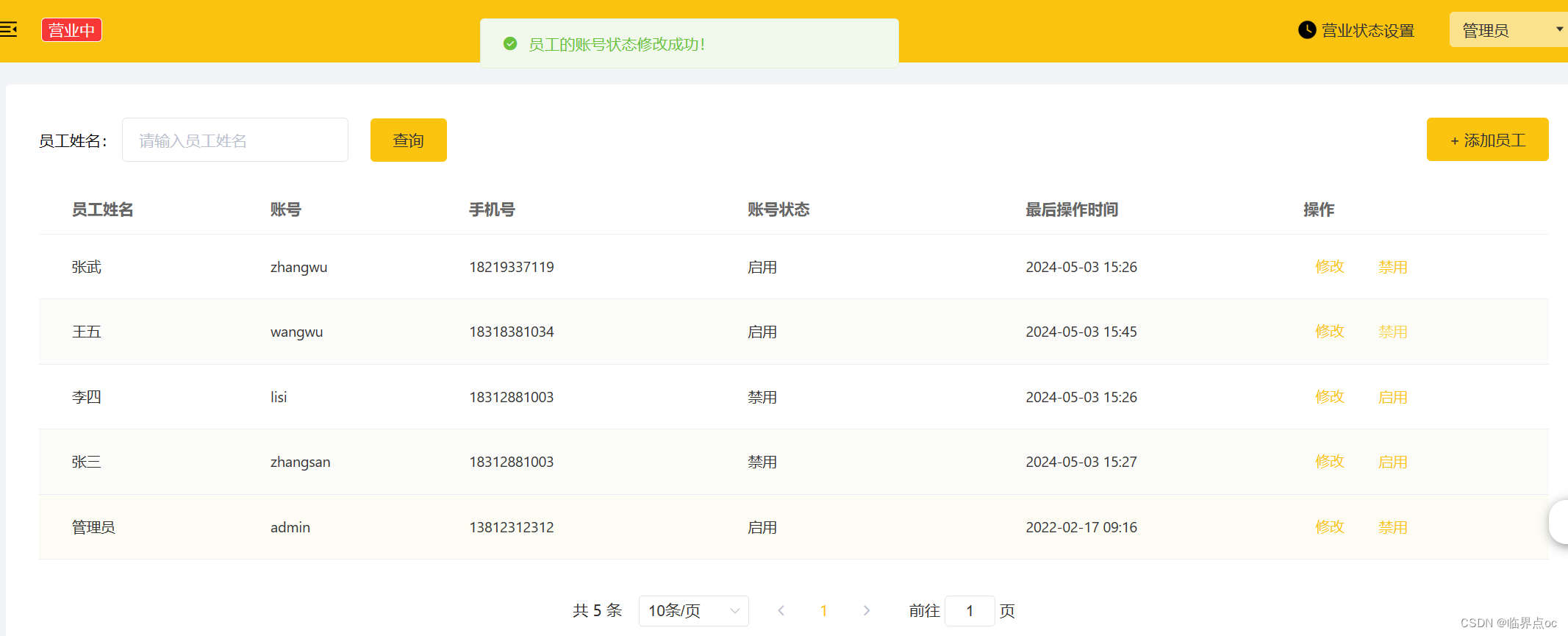Click phone number 13812312312
This screenshot has height=636, width=1568.
pyautogui.click(x=512, y=527)
